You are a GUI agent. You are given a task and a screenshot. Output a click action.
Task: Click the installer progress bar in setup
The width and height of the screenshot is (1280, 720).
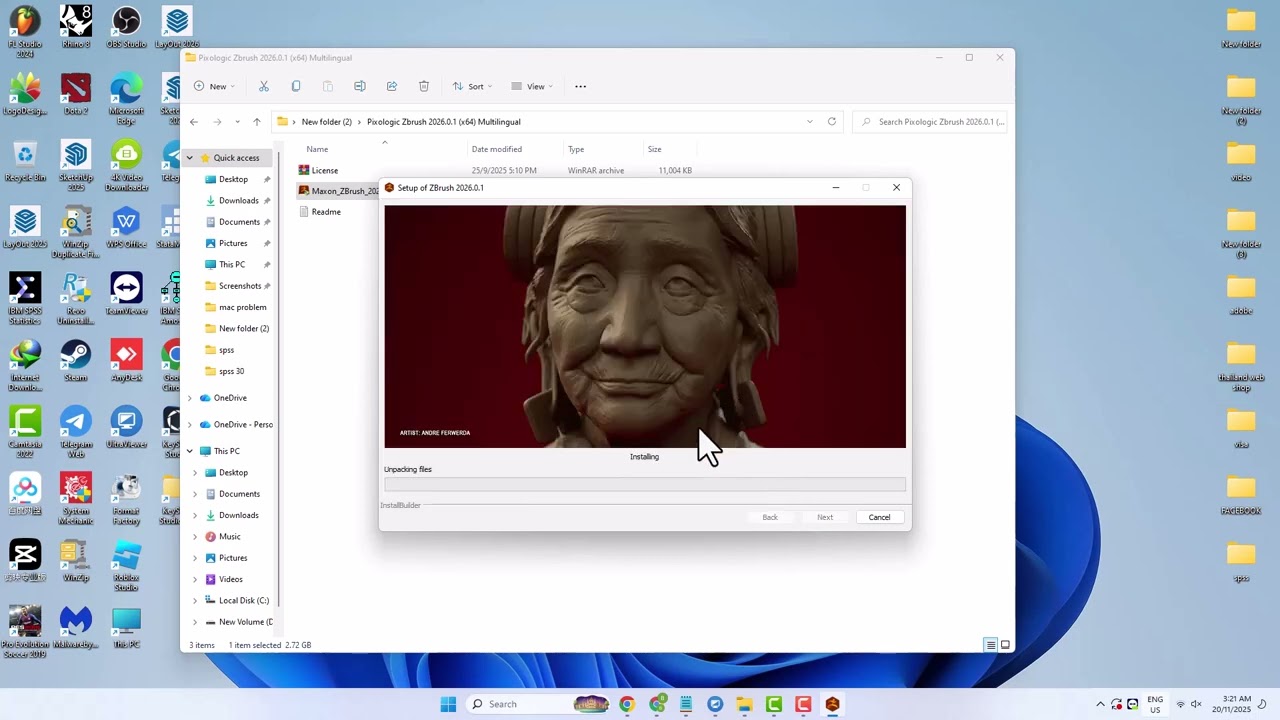coord(645,485)
